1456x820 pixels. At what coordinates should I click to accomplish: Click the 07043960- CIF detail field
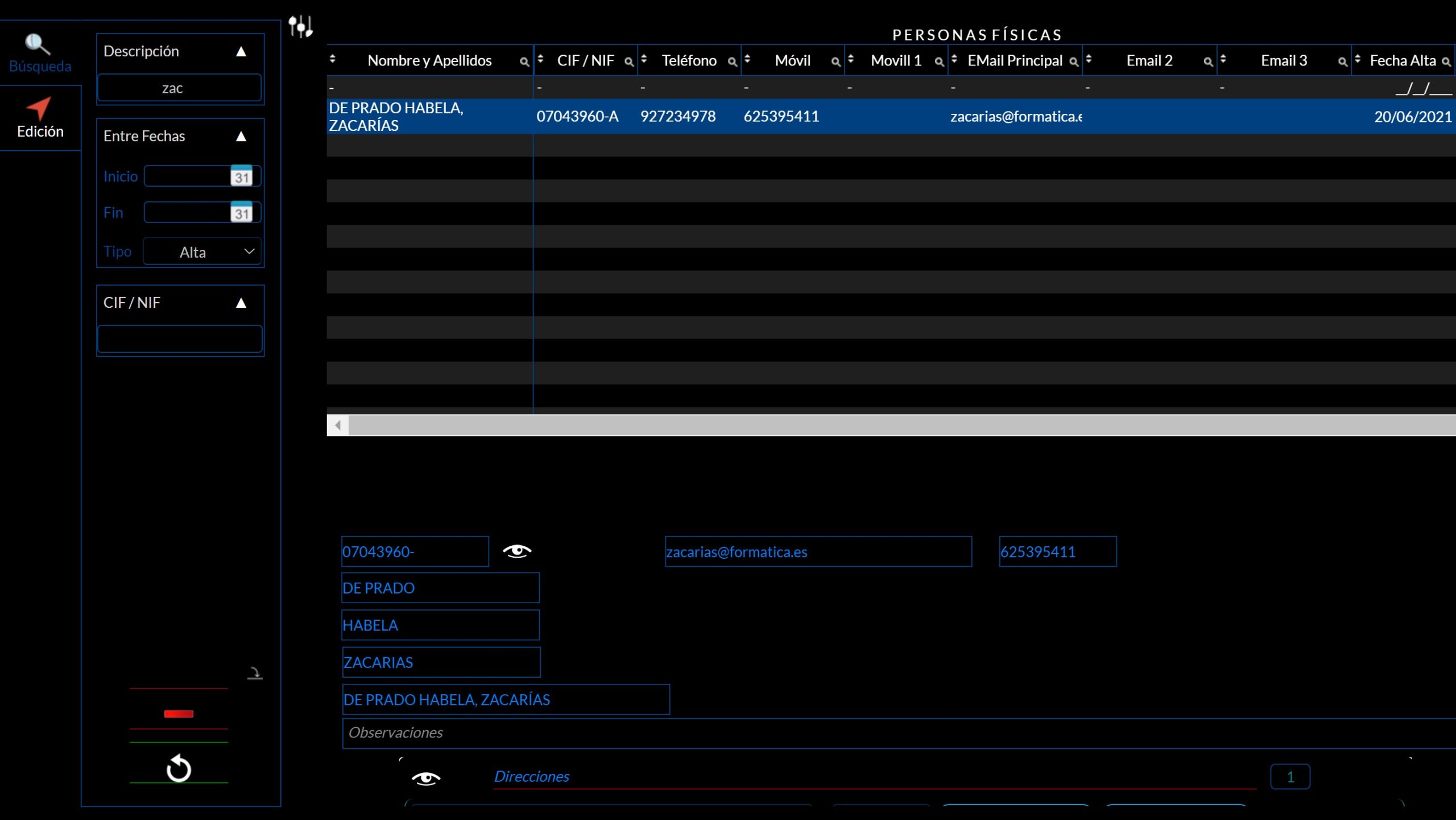click(415, 551)
